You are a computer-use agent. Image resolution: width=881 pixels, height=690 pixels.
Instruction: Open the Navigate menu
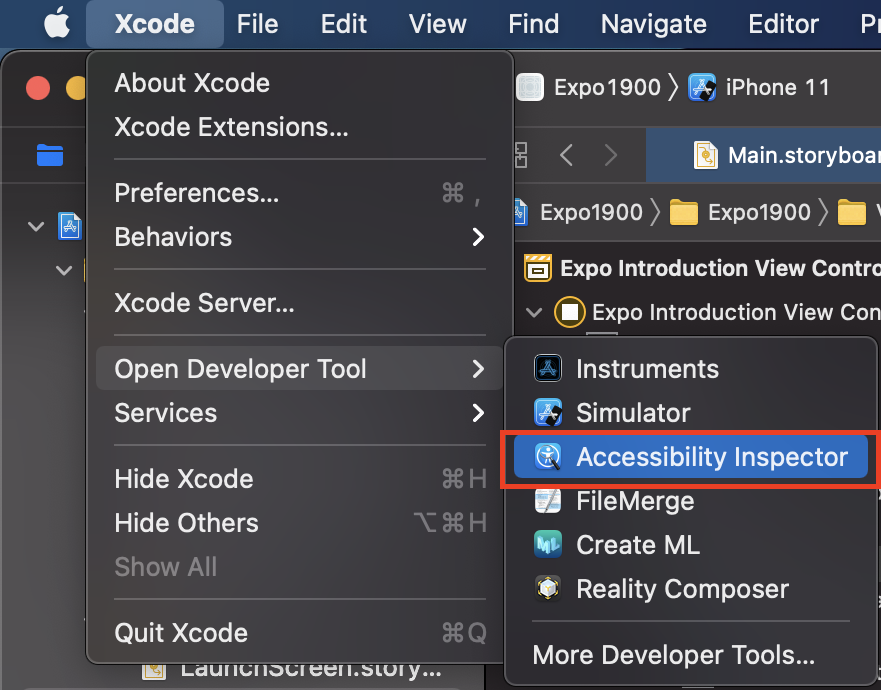click(x=653, y=24)
